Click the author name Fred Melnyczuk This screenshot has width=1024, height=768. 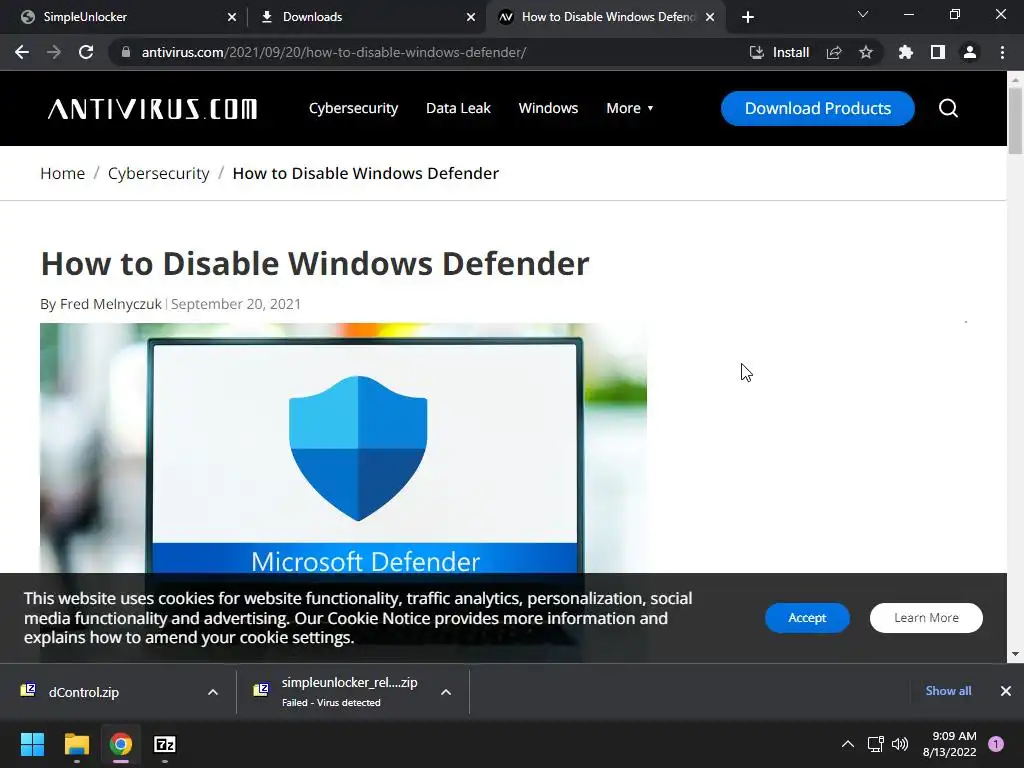click(110, 304)
